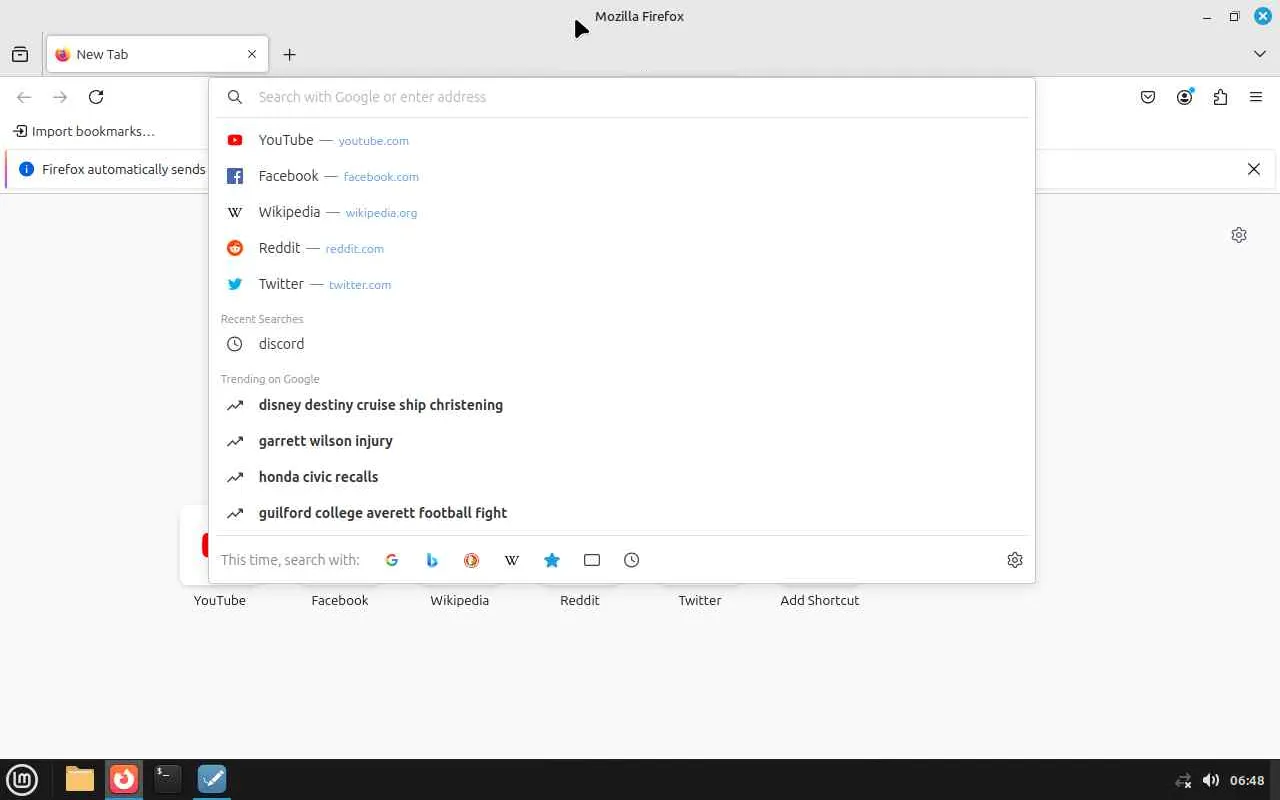Select the Reddit reddit.com suggestion
The image size is (1280, 800).
622,248
